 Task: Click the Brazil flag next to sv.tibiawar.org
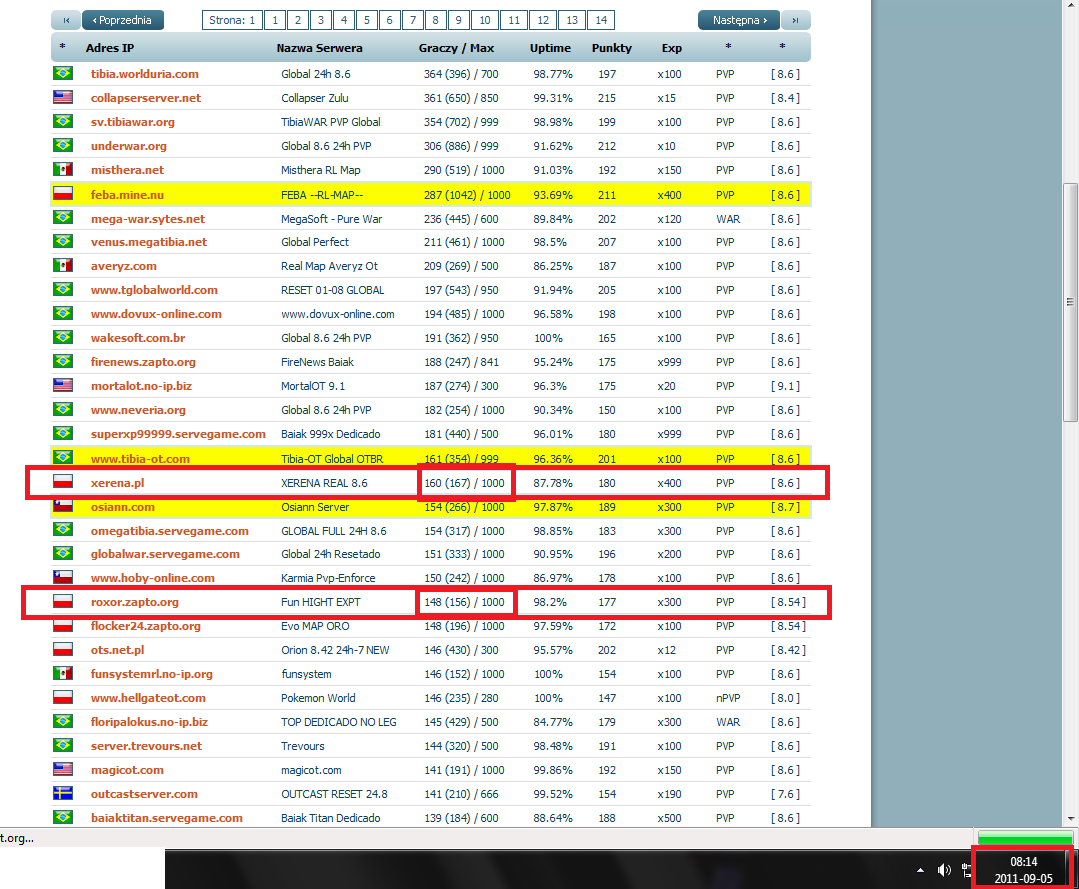coord(63,121)
